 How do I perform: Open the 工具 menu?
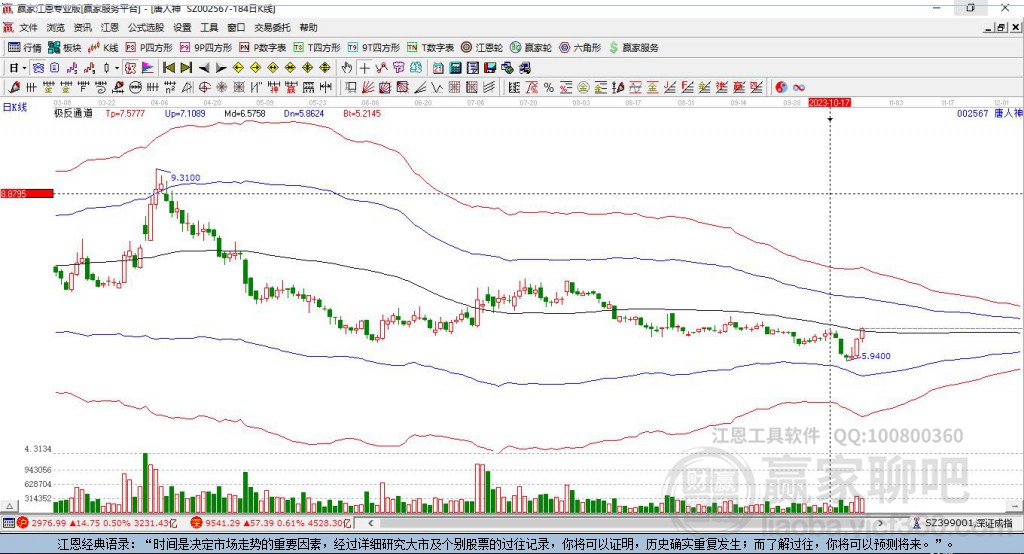pos(209,27)
